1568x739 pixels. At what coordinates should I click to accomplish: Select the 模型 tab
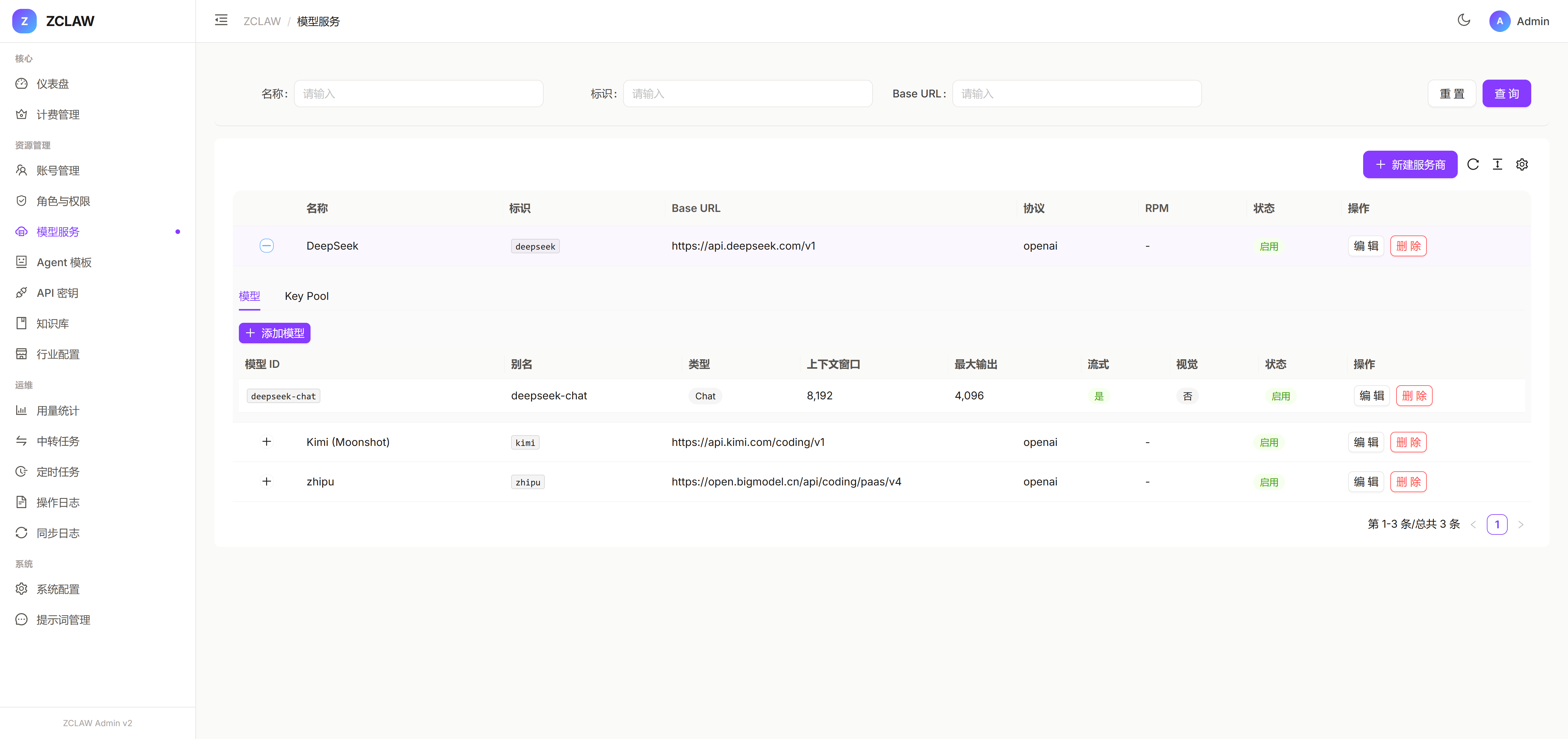coord(249,296)
